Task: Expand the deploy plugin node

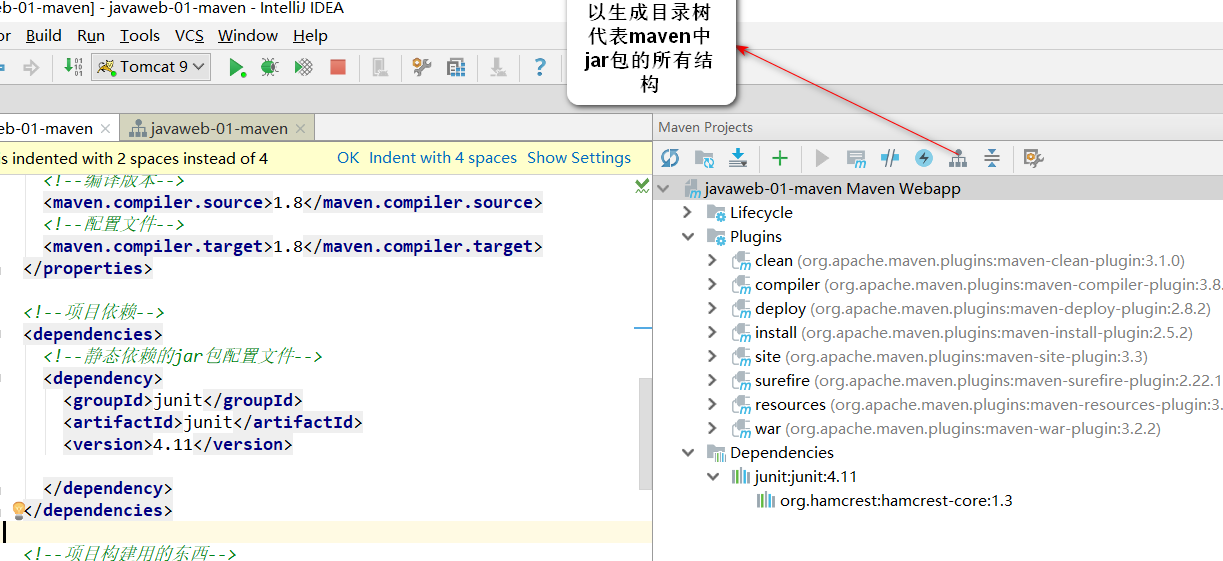Action: (x=712, y=308)
